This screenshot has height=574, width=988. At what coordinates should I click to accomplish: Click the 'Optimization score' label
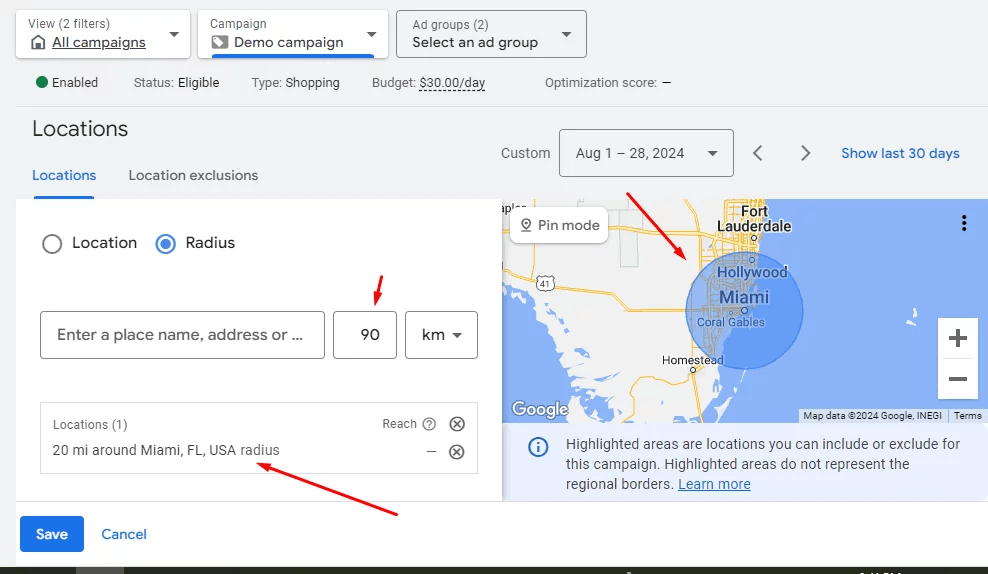point(600,83)
